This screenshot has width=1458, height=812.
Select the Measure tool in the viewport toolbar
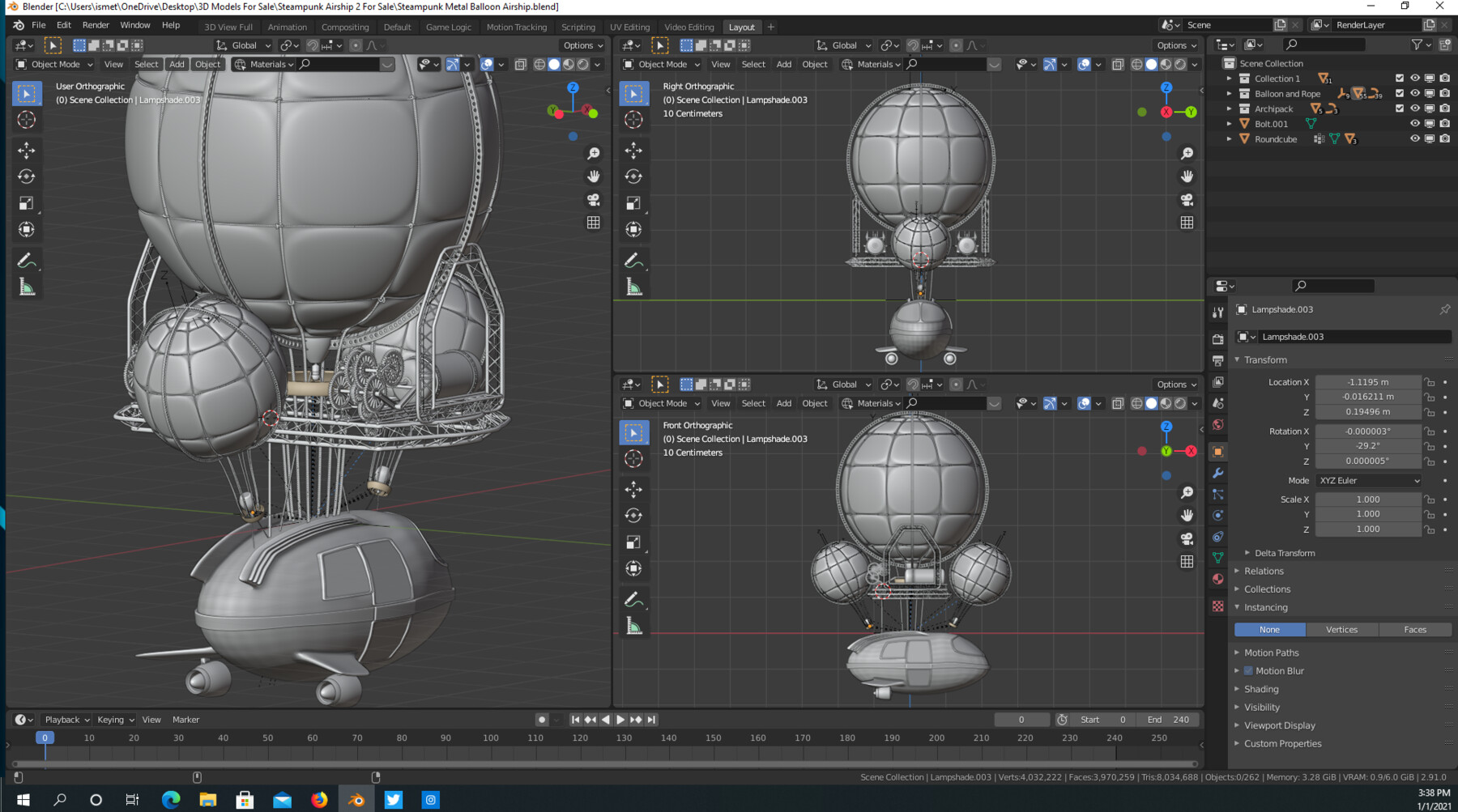point(27,284)
